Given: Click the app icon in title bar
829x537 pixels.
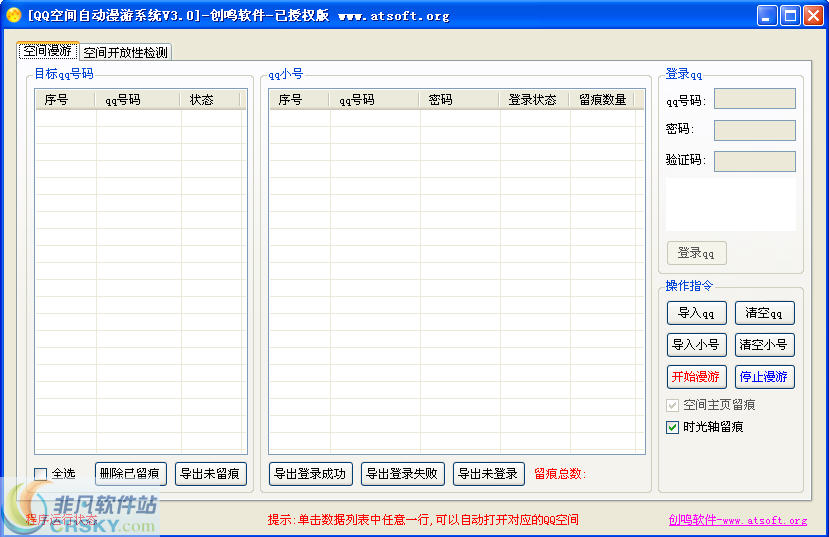Looking at the screenshot, I should pyautogui.click(x=14, y=15).
